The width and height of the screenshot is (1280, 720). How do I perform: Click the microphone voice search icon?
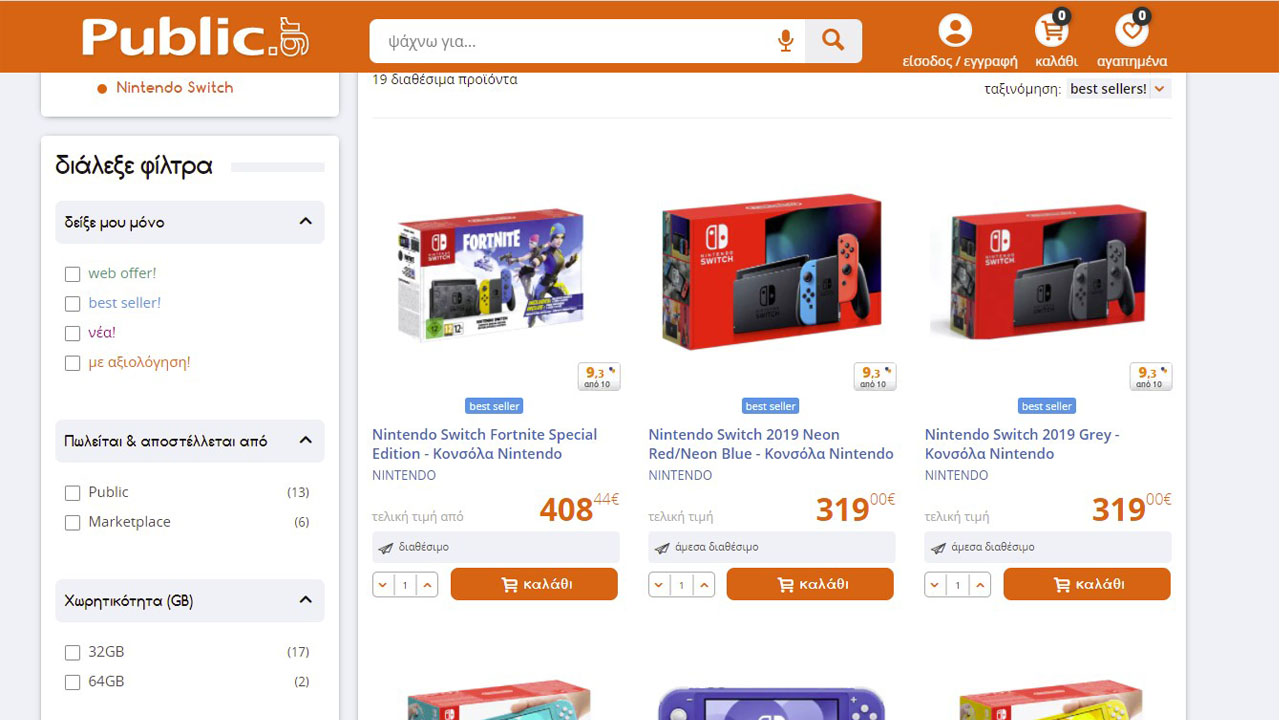coord(785,41)
